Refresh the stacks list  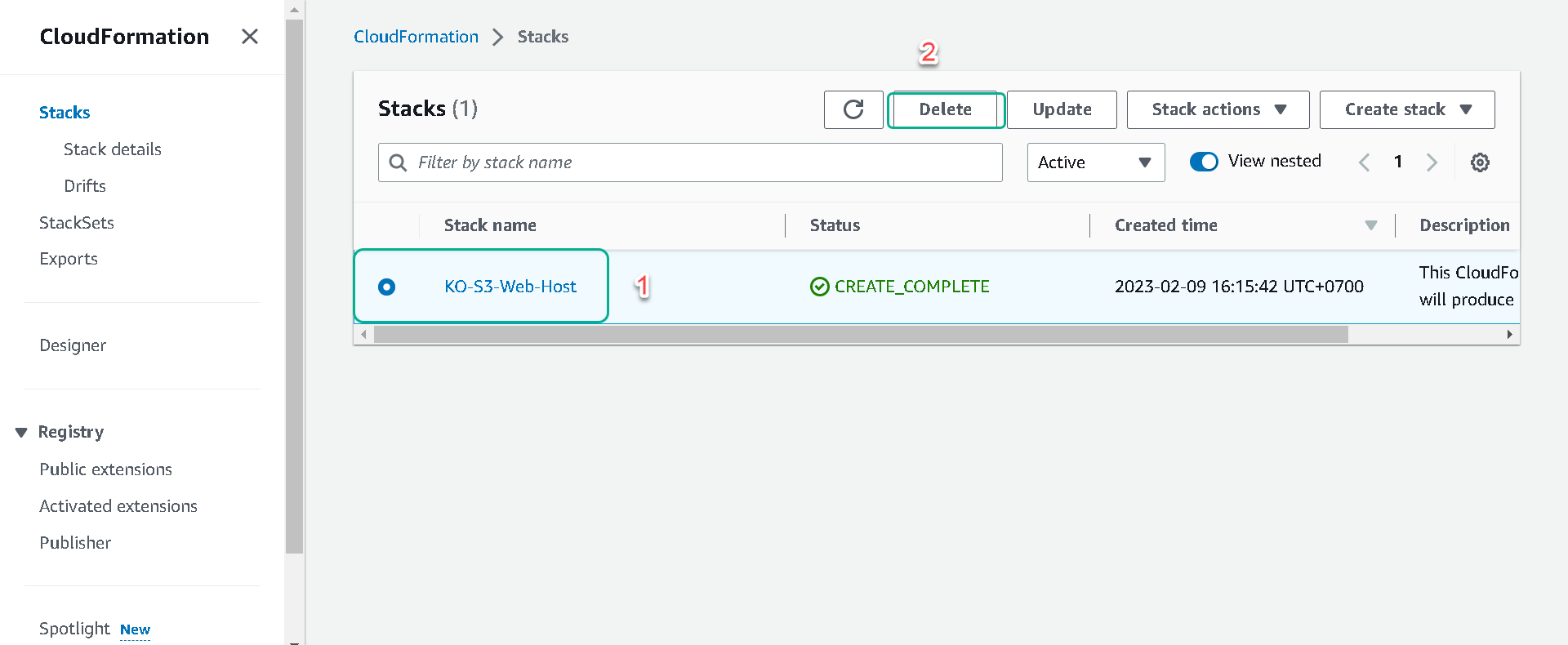coord(853,109)
